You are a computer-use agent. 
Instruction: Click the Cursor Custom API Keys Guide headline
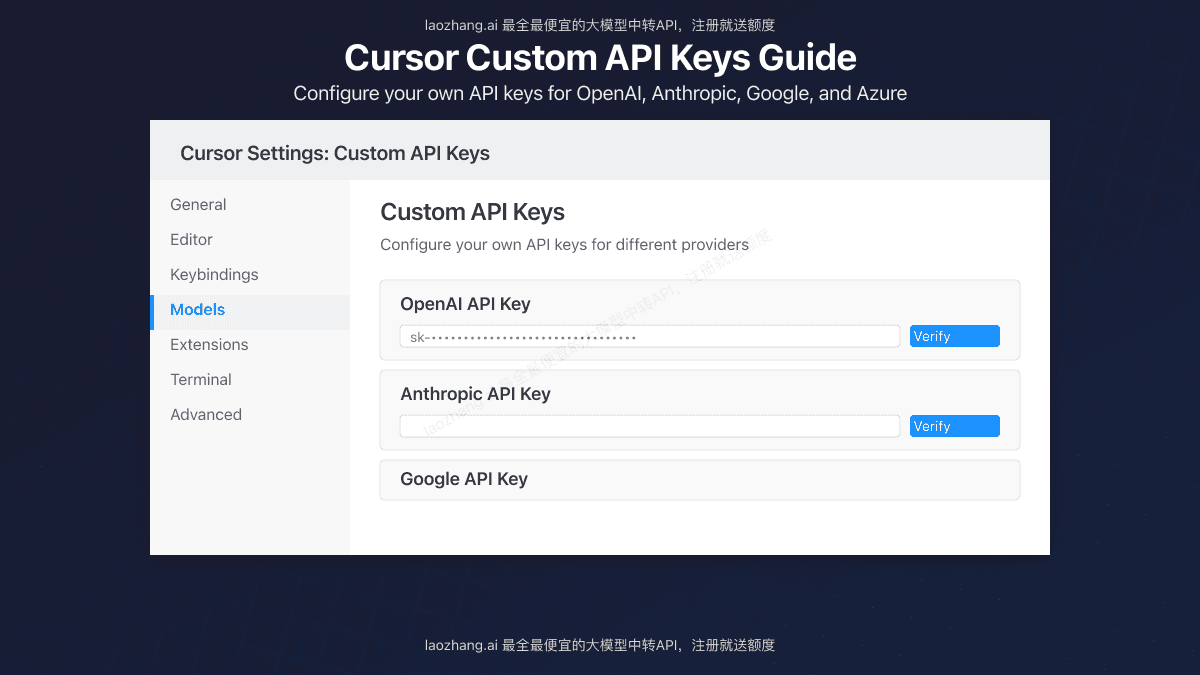(600, 57)
